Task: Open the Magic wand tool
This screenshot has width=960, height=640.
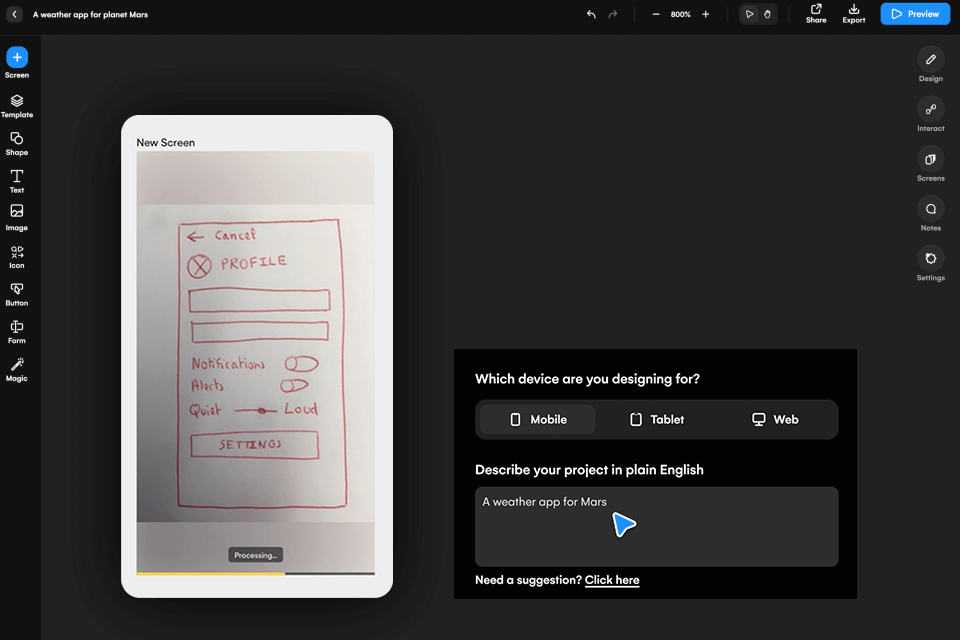Action: point(17,370)
